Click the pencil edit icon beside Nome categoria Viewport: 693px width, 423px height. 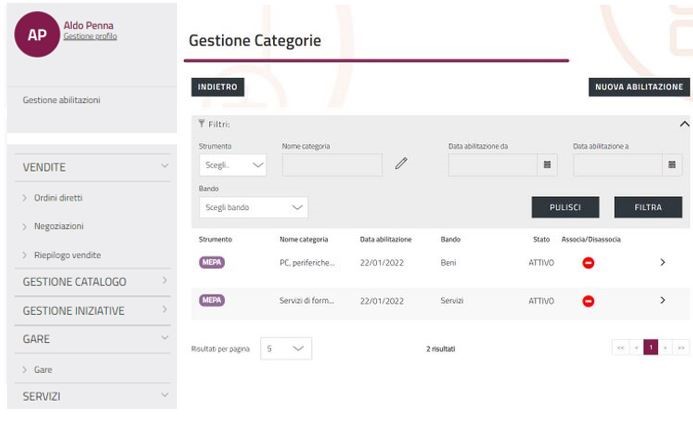(x=401, y=164)
